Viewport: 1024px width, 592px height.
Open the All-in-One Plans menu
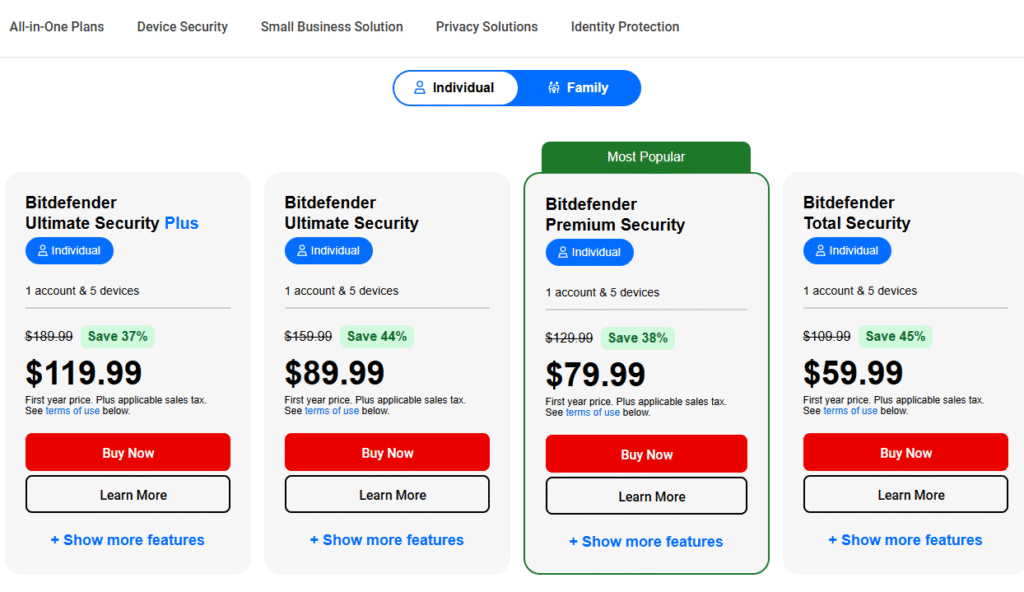pos(57,27)
